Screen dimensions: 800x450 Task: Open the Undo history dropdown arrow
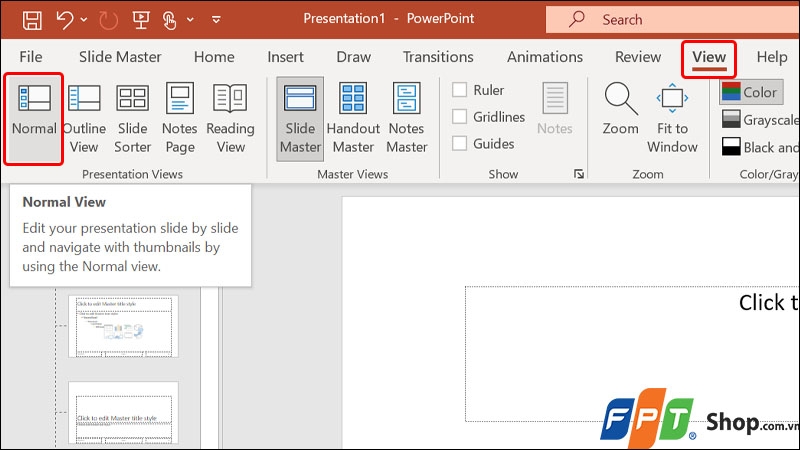(x=84, y=20)
